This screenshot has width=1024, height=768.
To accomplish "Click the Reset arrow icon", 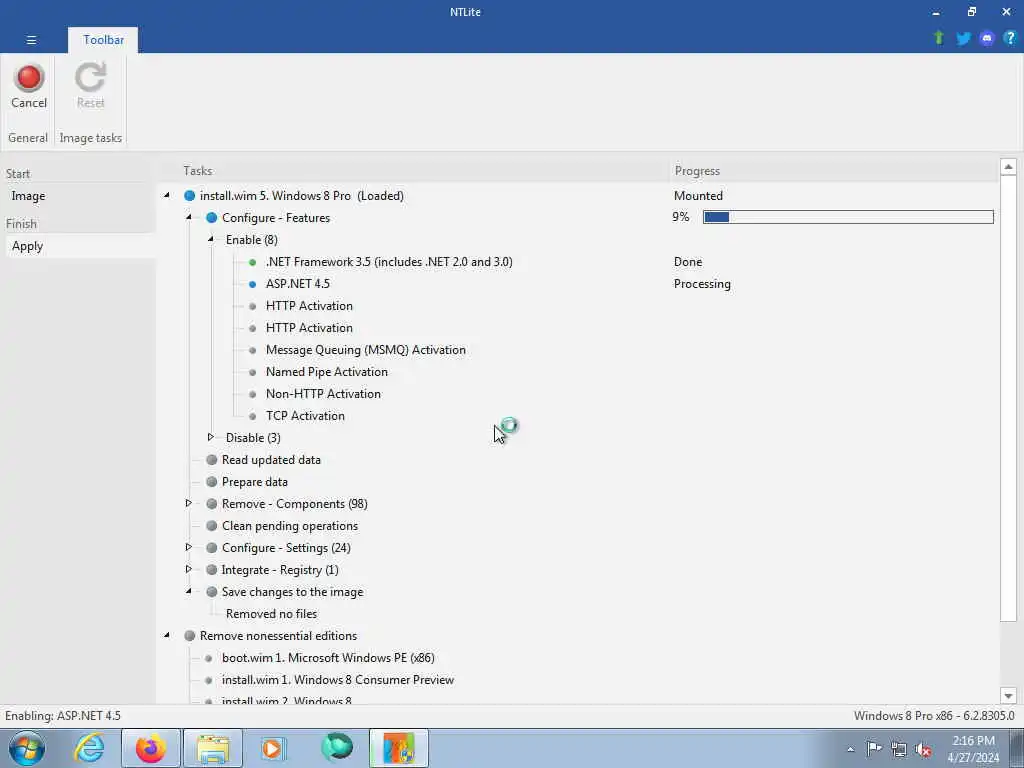I will [90, 78].
